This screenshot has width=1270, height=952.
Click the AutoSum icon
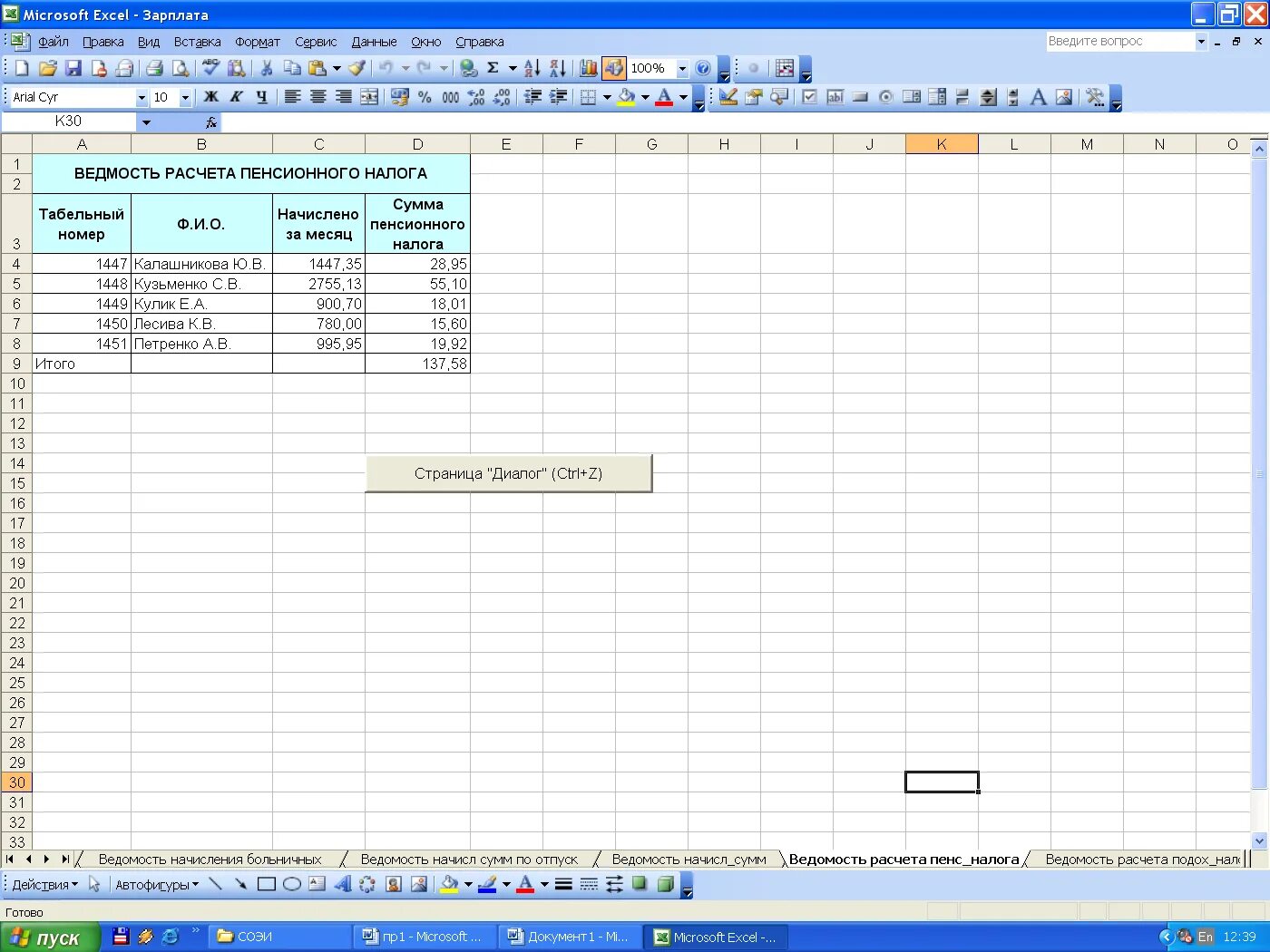tap(494, 68)
